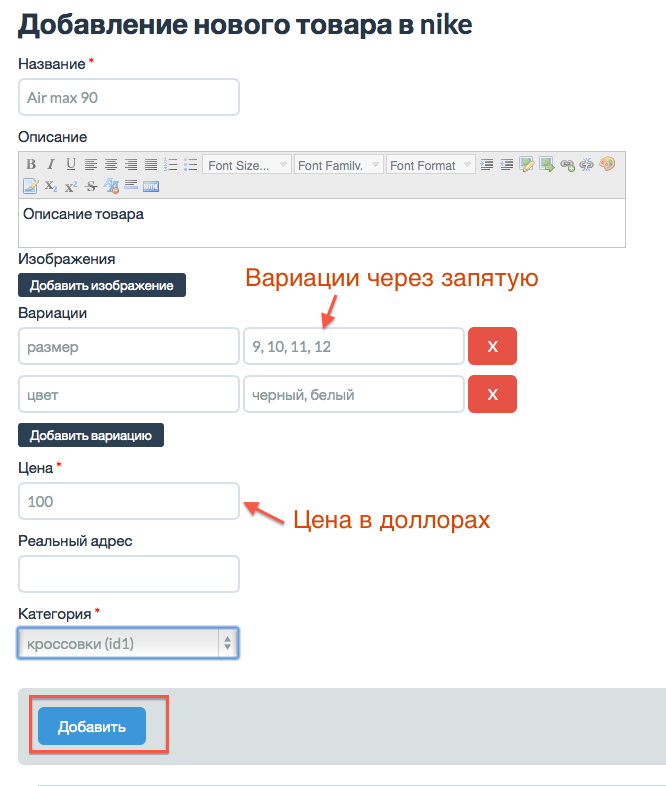
Task: Click the цвет variation name field
Action: (x=129, y=395)
